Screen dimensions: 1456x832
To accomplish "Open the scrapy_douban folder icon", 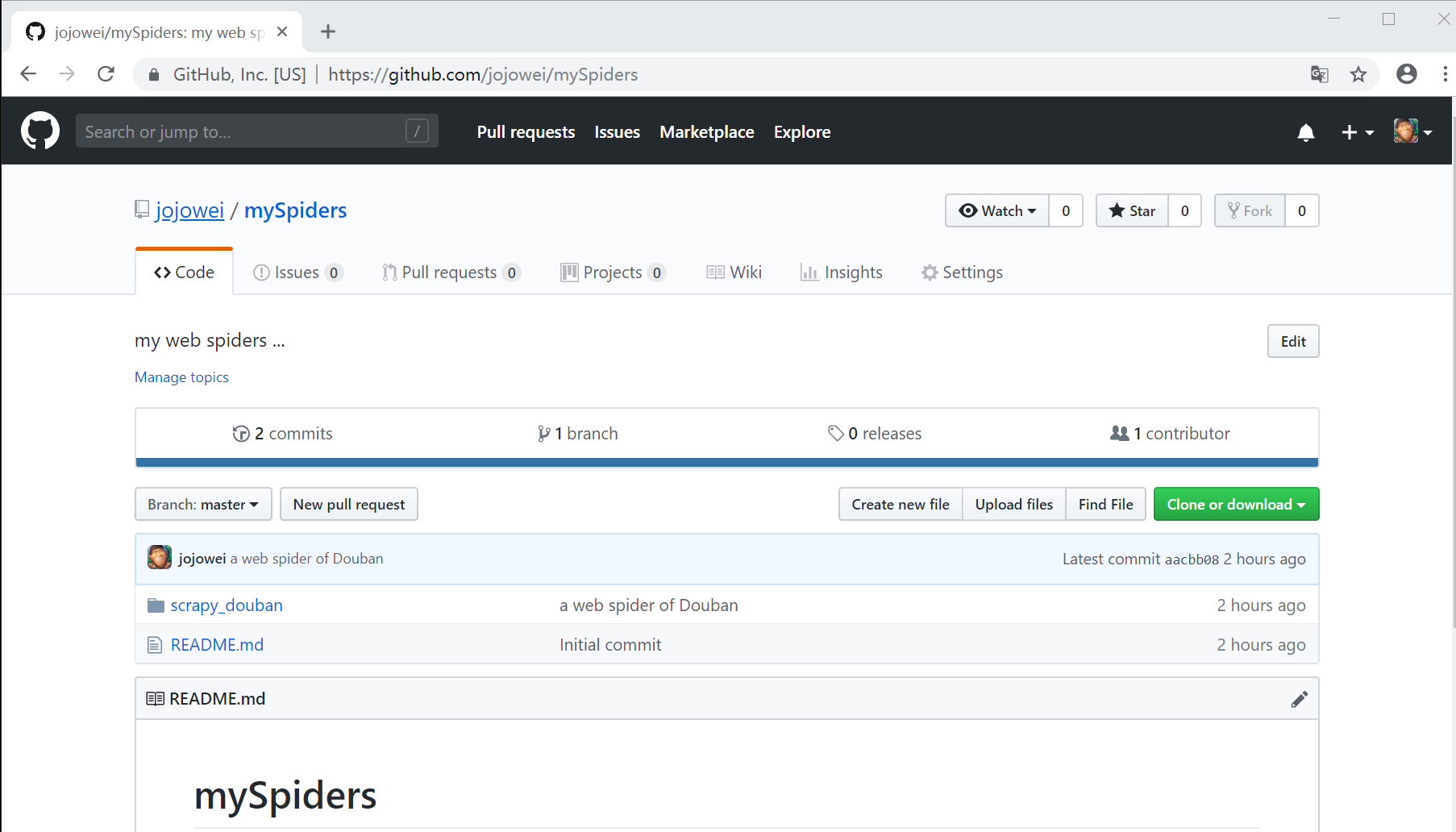I will 155,605.
